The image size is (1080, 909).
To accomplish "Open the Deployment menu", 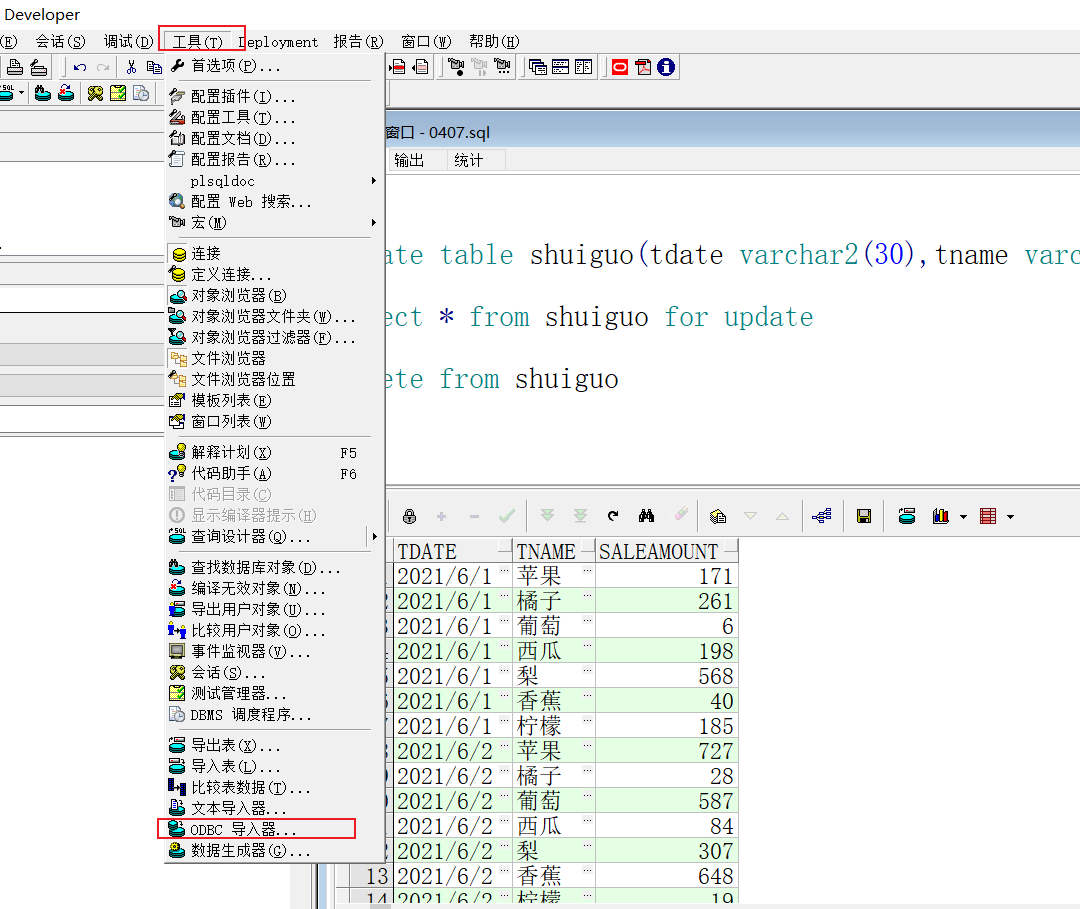I will (278, 42).
